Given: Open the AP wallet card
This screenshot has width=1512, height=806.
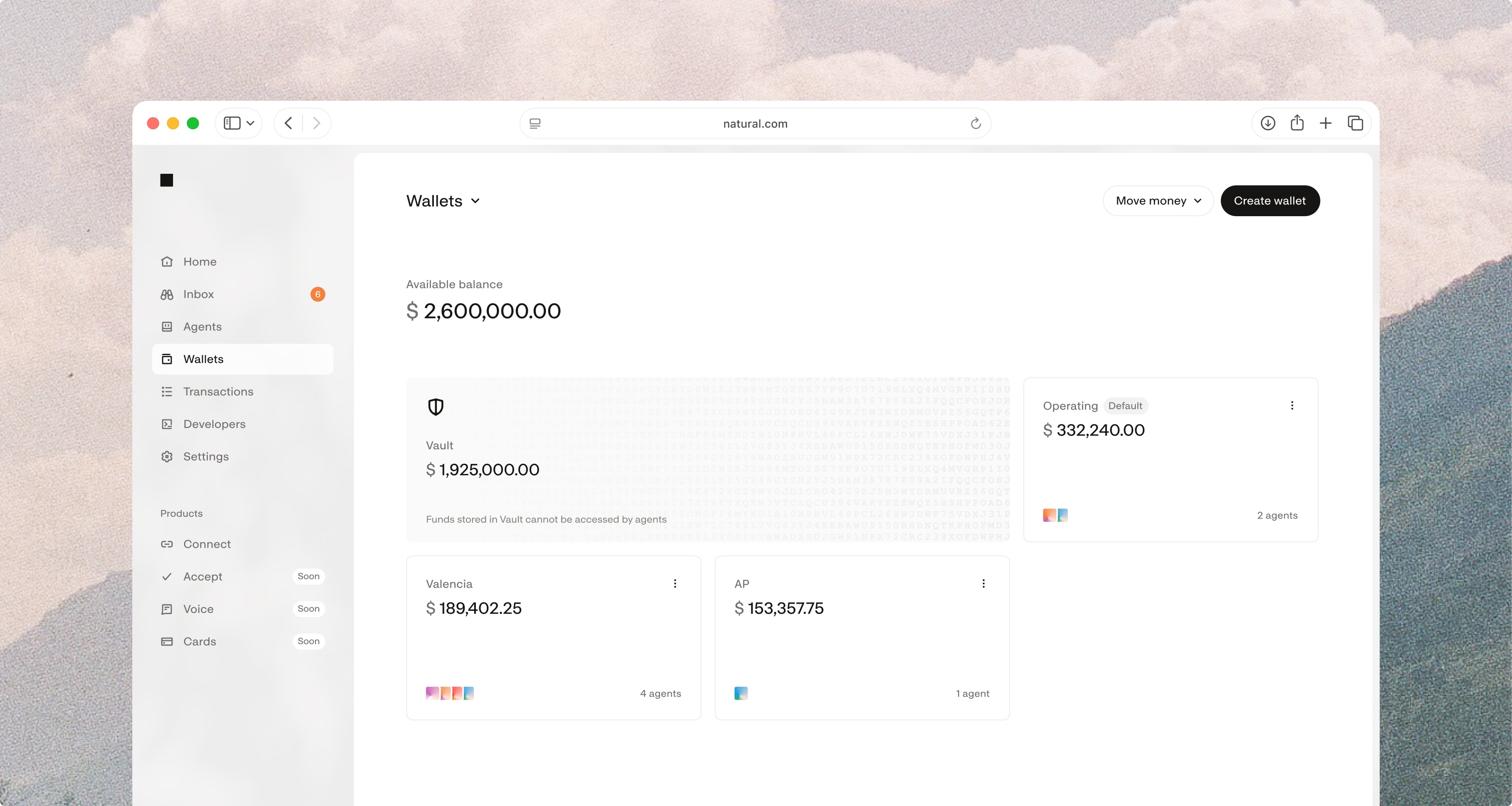Looking at the screenshot, I should (862, 638).
